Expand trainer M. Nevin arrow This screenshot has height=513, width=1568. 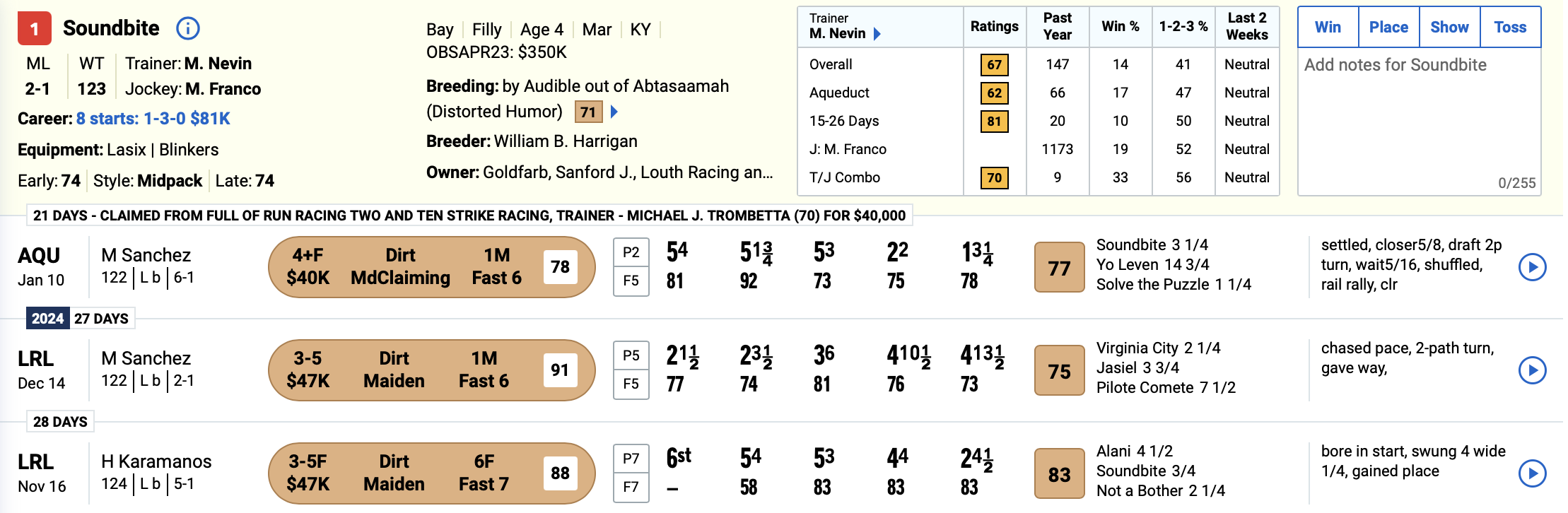coord(877,33)
